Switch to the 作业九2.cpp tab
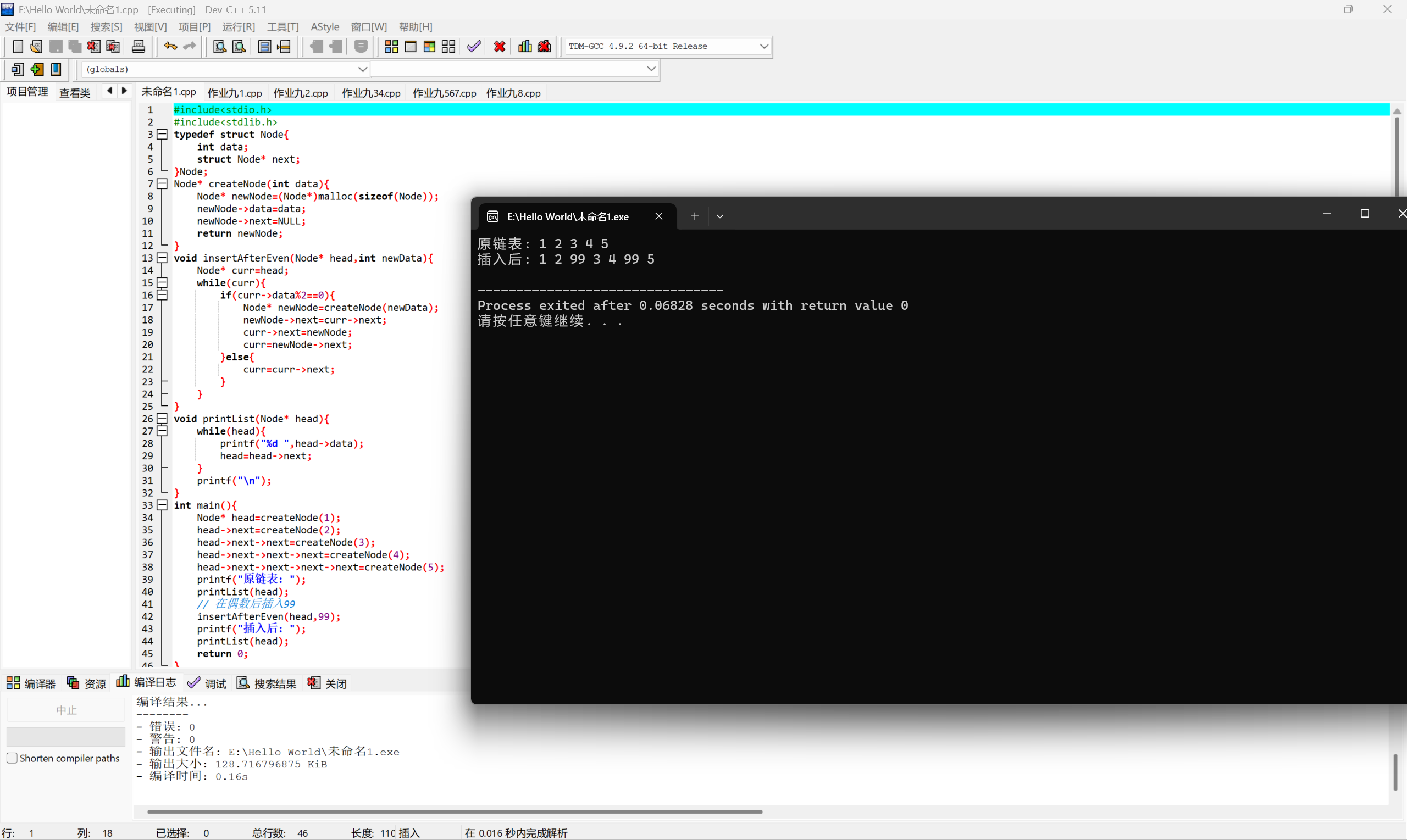This screenshot has height=840, width=1407. (301, 93)
